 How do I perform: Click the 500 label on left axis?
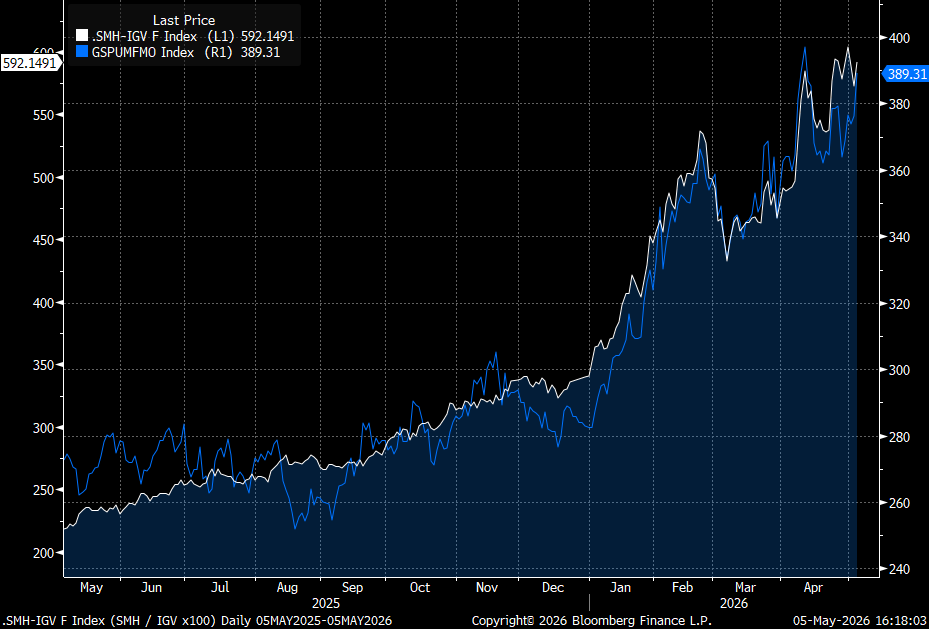pyautogui.click(x=43, y=177)
